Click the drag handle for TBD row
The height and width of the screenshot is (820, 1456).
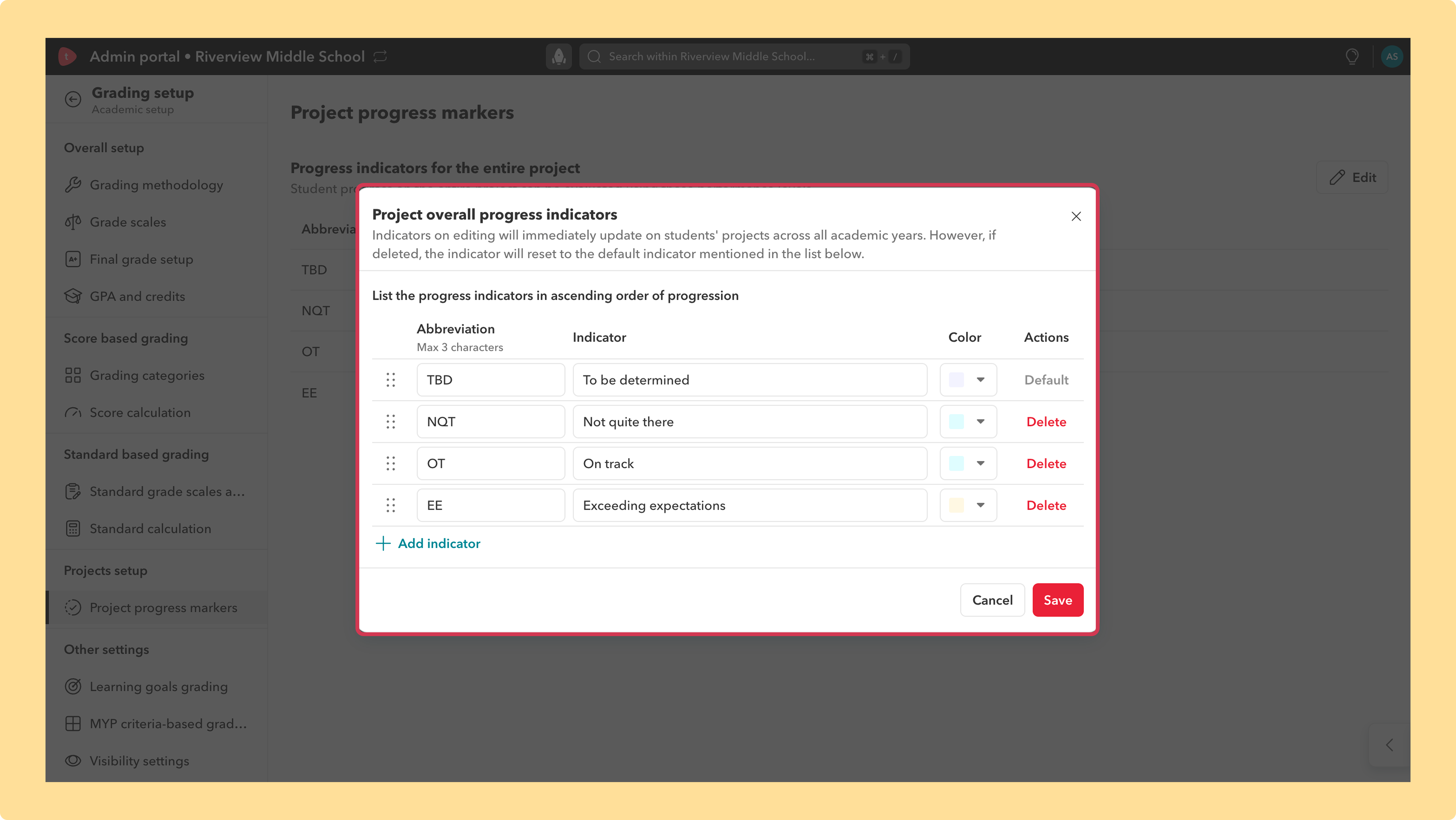[x=391, y=380]
